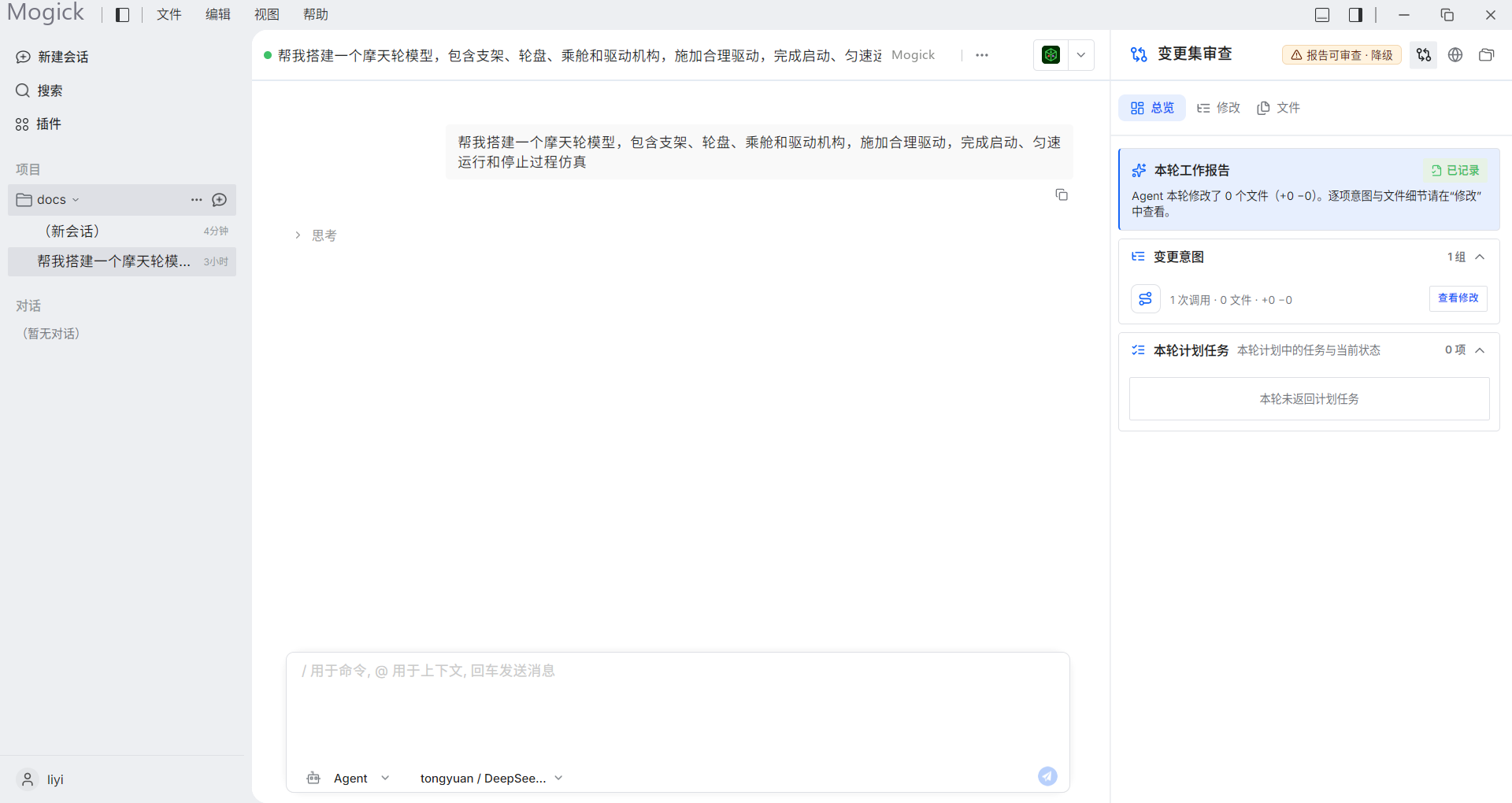Click the green cube environment icon
Viewport: 1512px width, 803px height.
point(1051,55)
